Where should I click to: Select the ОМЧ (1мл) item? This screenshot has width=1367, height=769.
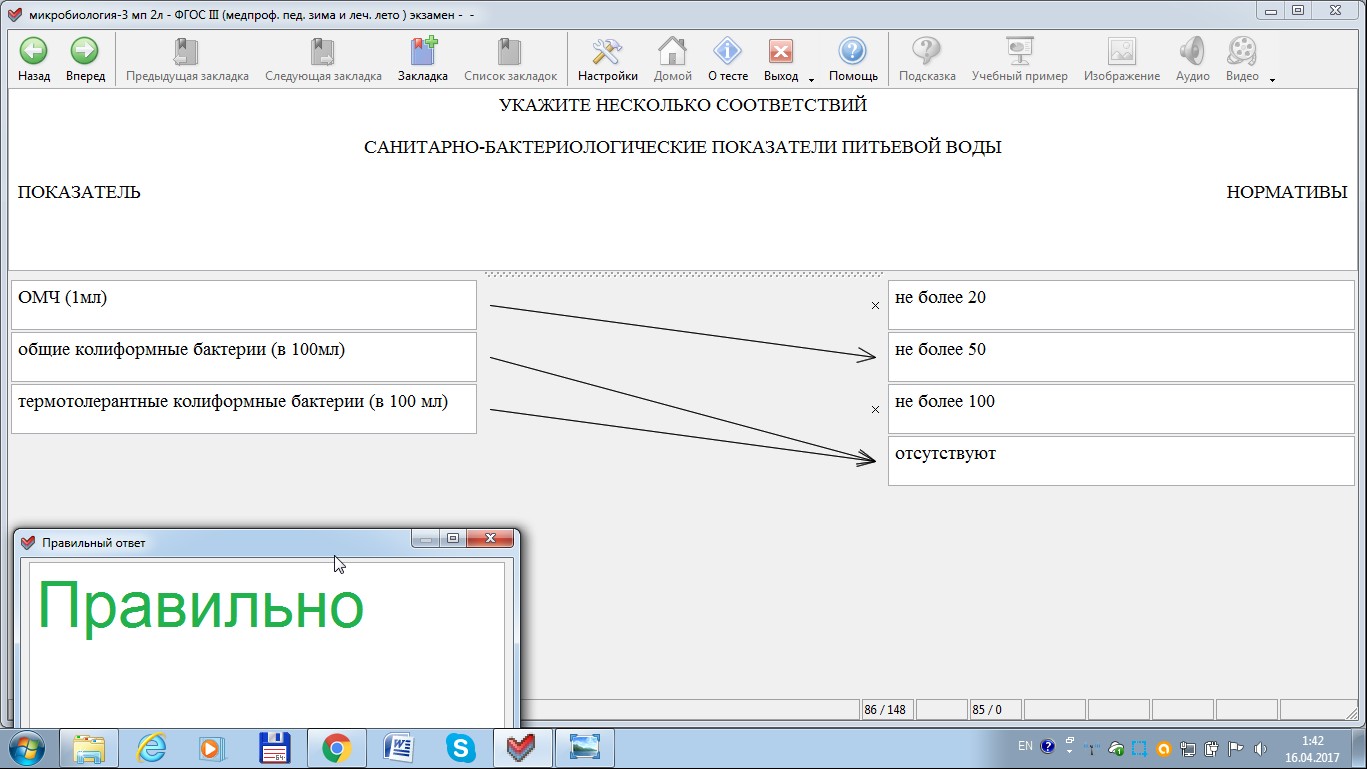(244, 305)
